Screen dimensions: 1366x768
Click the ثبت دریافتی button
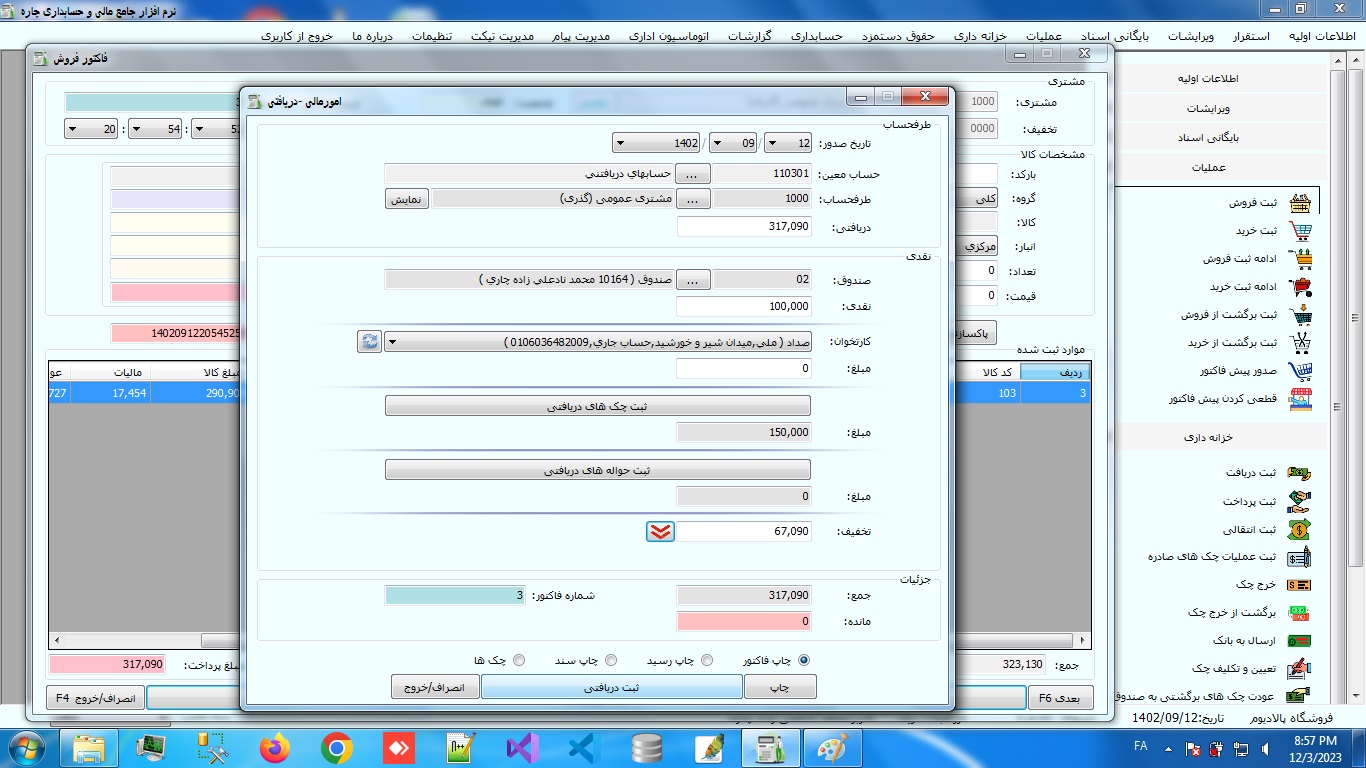coord(611,687)
